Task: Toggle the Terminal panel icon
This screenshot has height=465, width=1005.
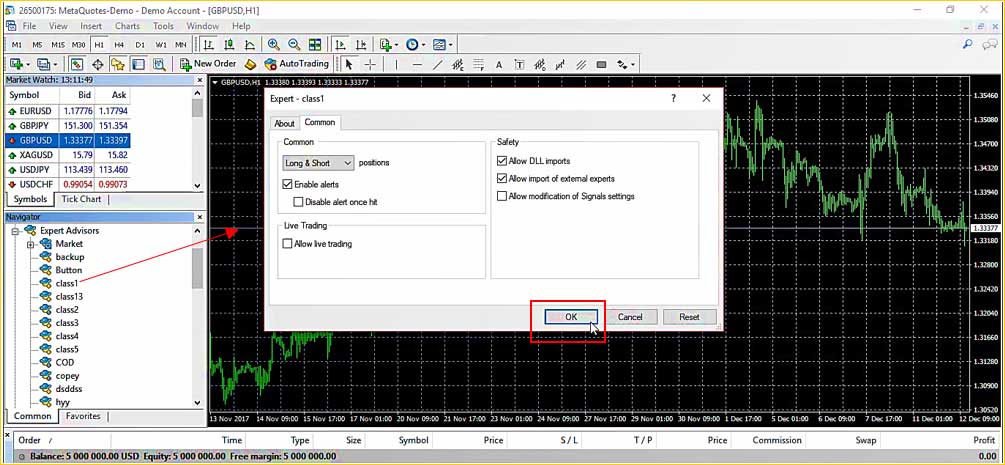Action: click(x=138, y=64)
